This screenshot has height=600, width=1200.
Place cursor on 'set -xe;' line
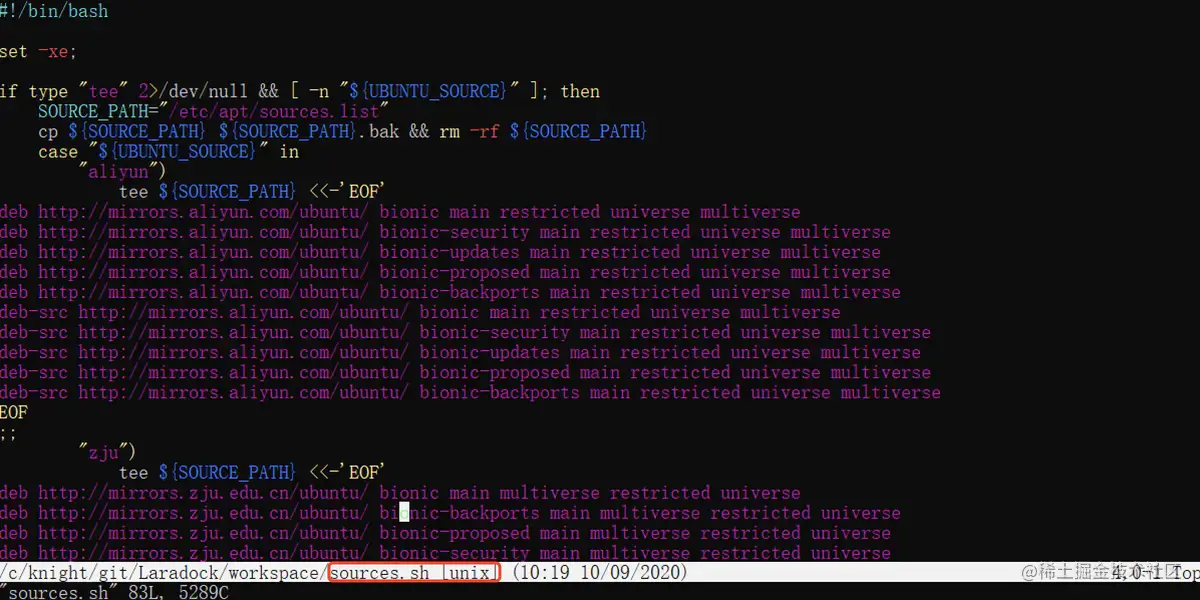(x=38, y=51)
